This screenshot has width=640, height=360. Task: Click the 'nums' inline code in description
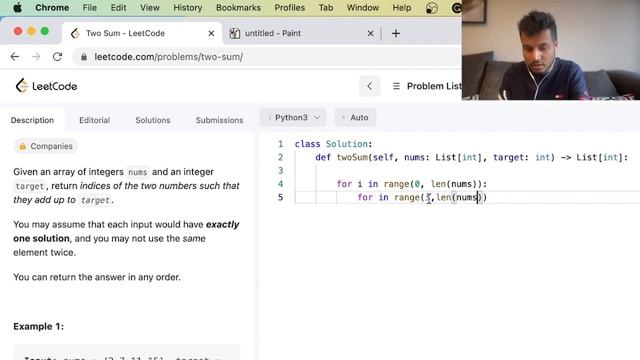[x=138, y=172]
